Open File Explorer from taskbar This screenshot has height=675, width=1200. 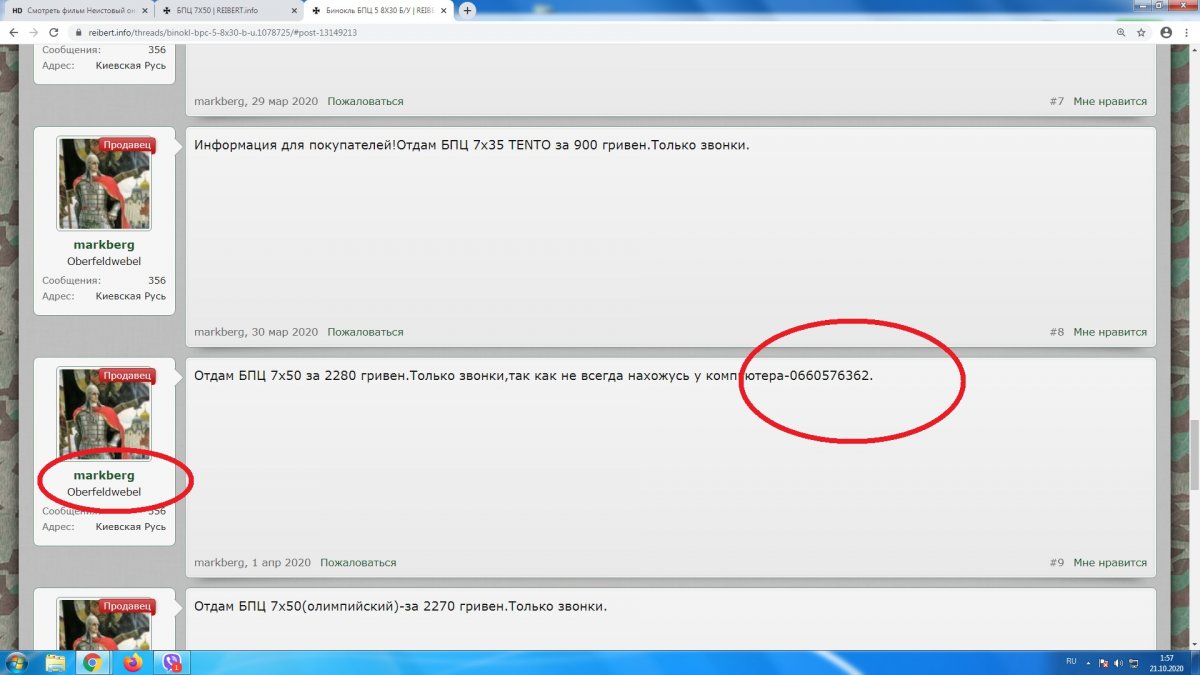coord(55,662)
